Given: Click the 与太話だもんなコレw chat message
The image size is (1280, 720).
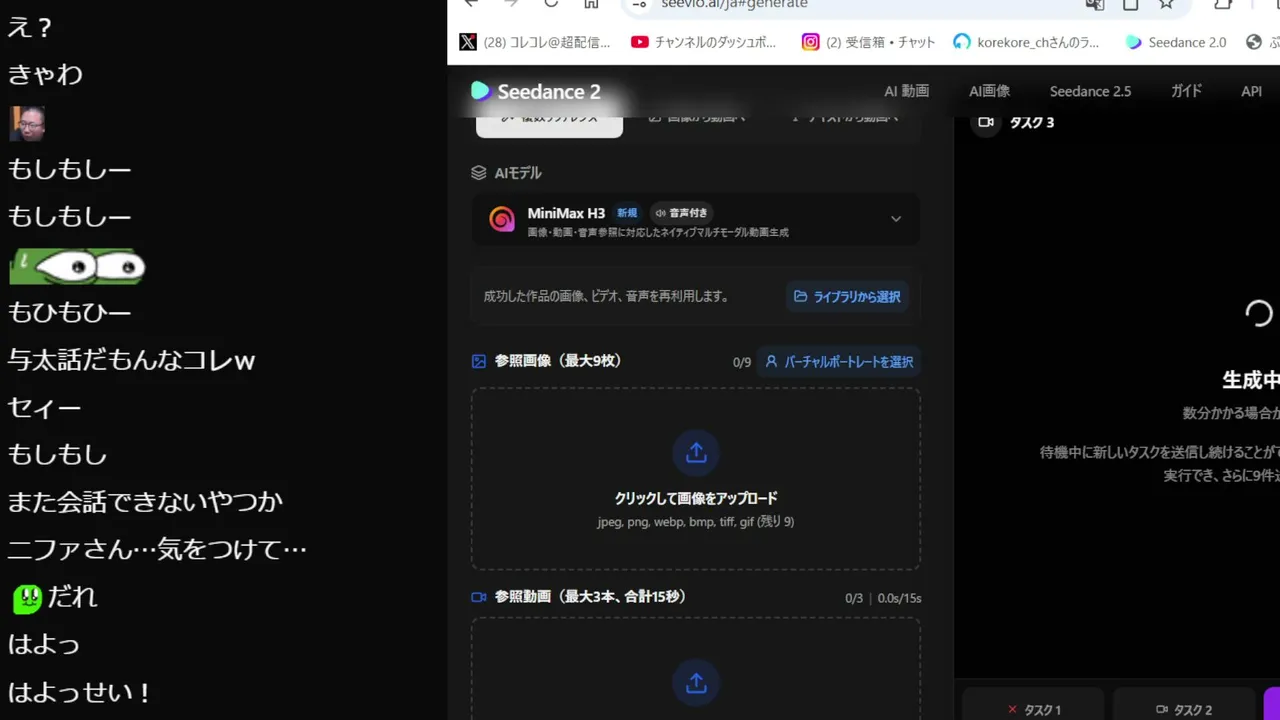Looking at the screenshot, I should point(132,360).
